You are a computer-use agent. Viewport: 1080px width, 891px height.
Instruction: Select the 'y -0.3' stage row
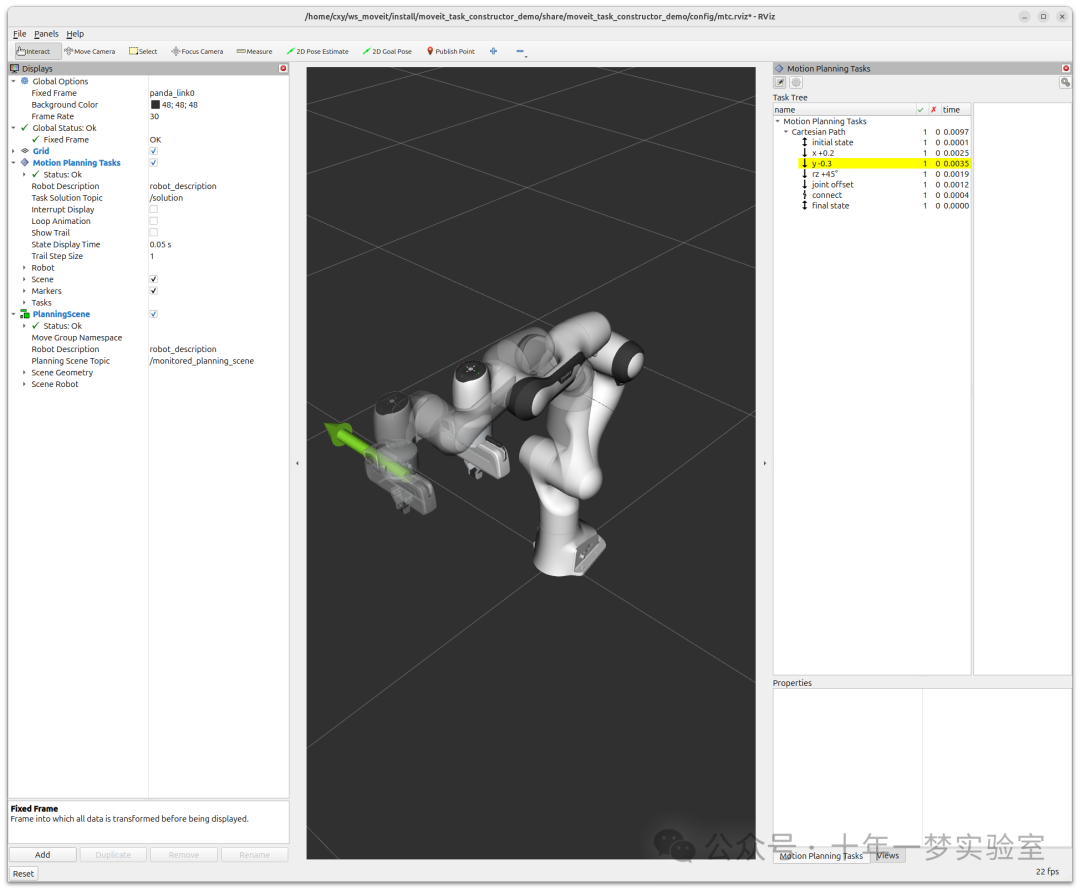pos(884,163)
